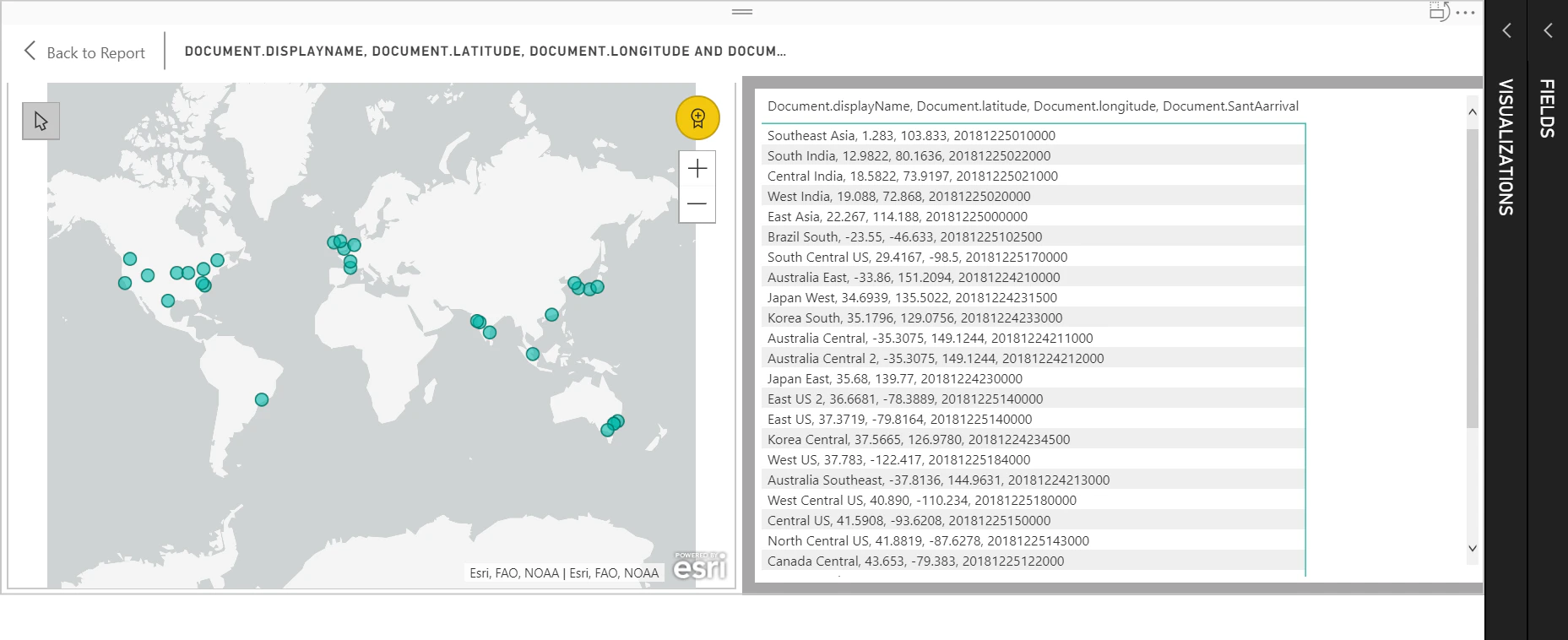The width and height of the screenshot is (1568, 640).
Task: Click the drag handle at top center
Action: 742,12
